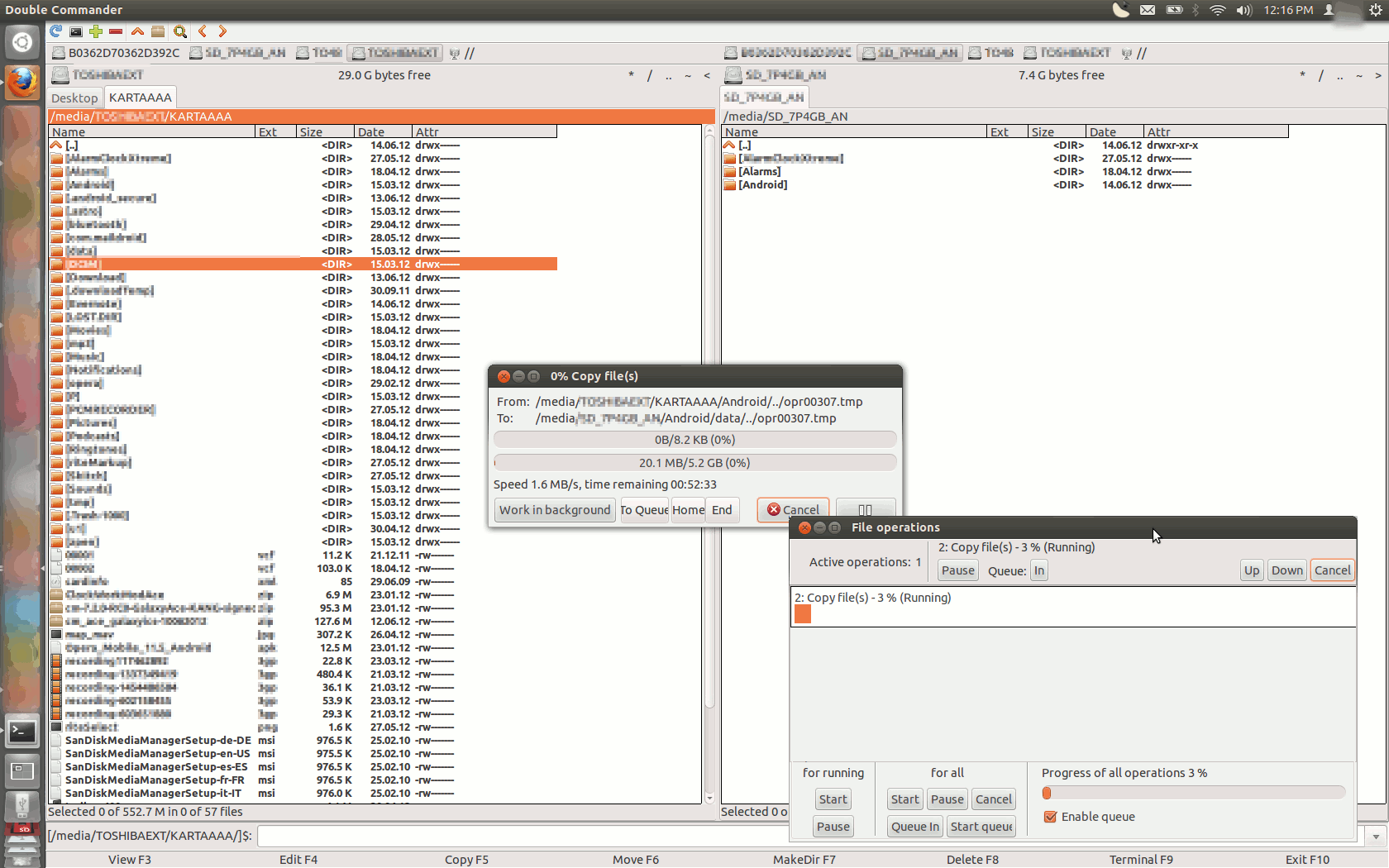
Task: Select the KARTAAAA tab
Action: coord(140,98)
